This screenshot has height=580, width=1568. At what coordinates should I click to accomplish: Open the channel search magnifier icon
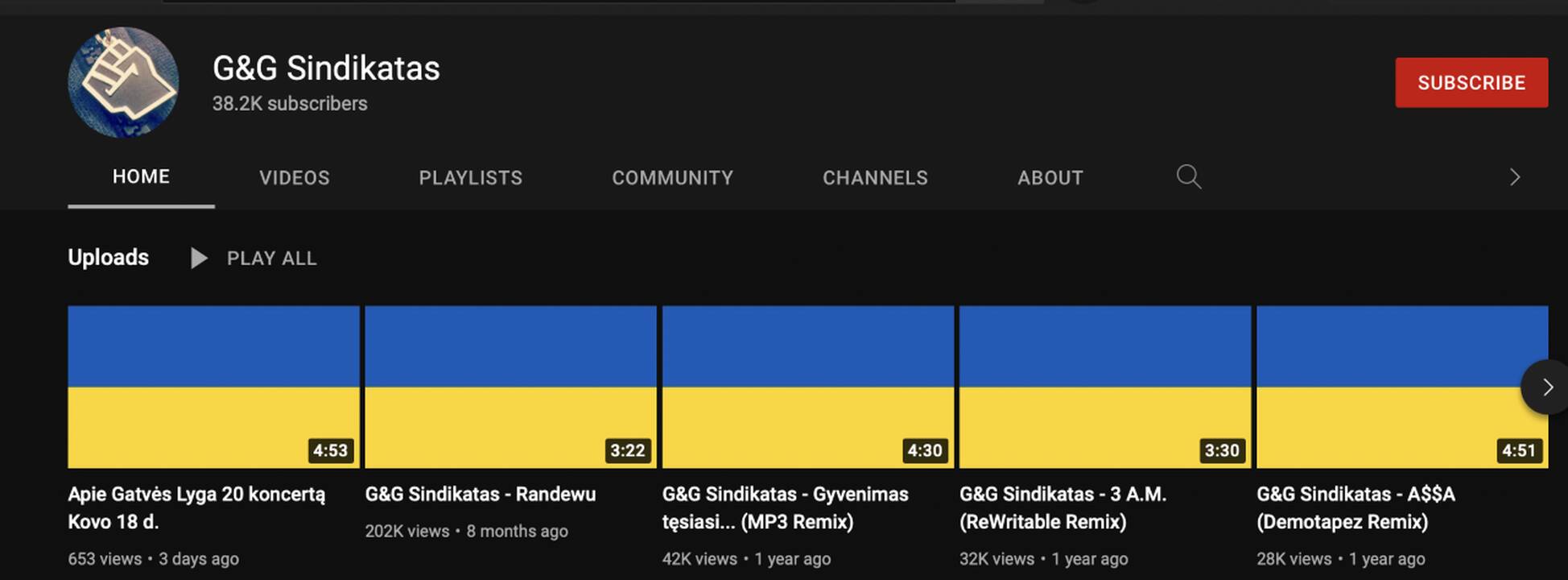click(1189, 176)
